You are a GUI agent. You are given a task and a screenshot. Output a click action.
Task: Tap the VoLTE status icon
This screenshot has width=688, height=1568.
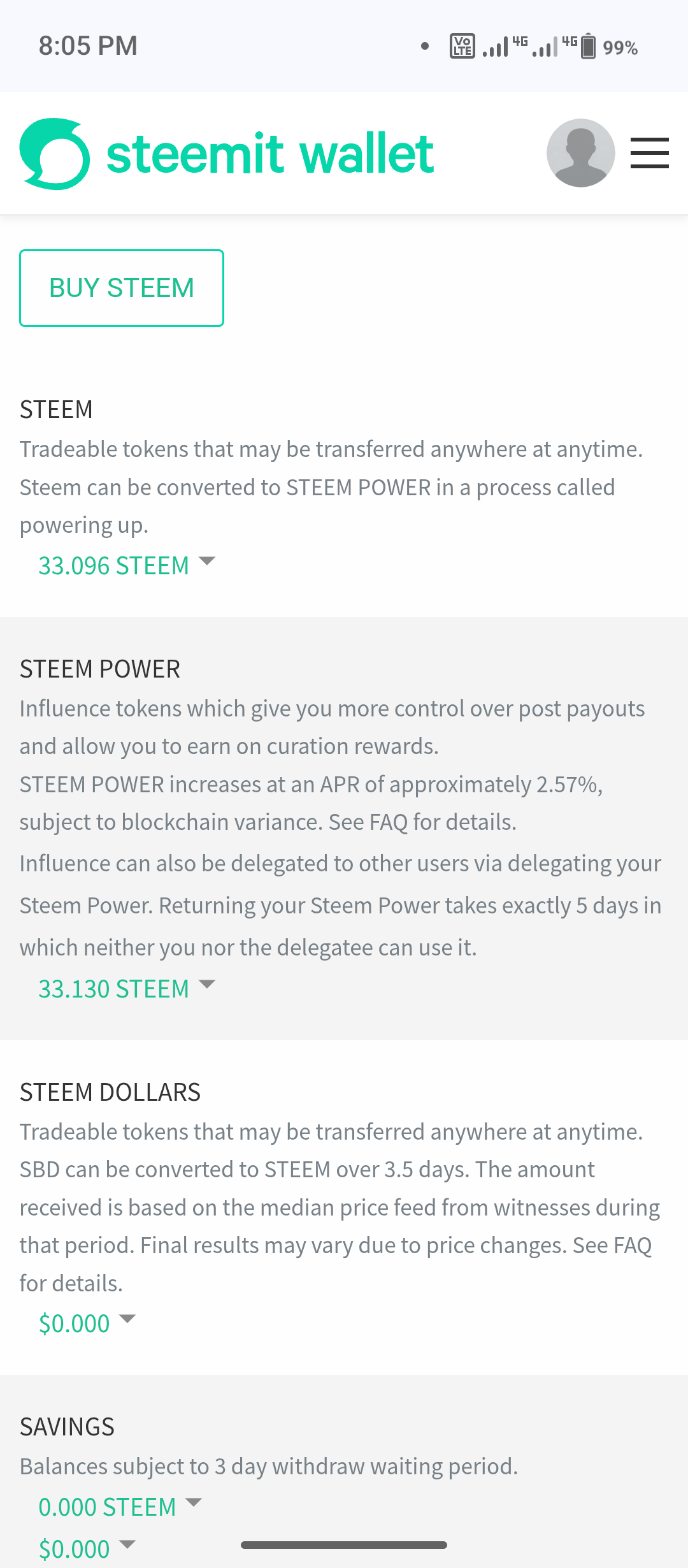tap(462, 46)
